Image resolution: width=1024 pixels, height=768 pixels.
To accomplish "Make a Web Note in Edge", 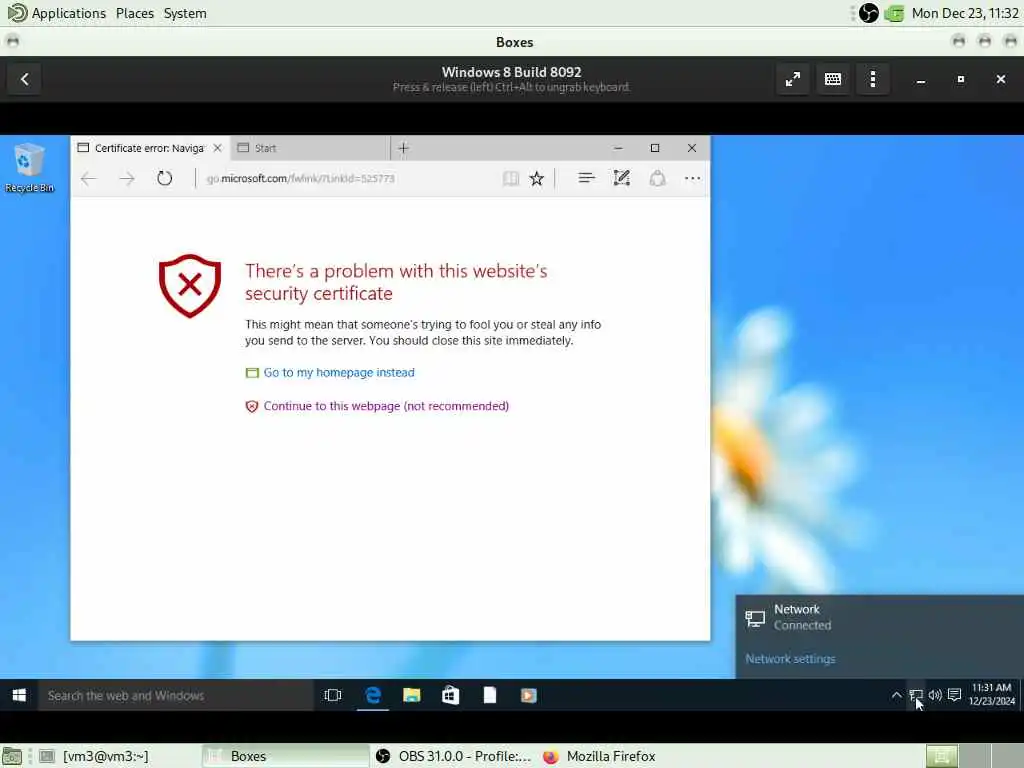I will 622,178.
